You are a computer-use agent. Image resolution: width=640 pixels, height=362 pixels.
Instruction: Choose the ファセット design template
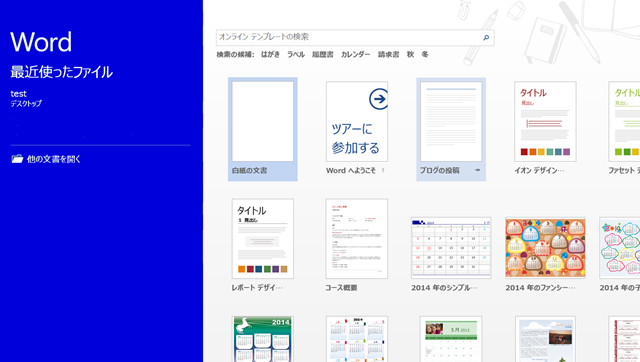click(624, 121)
